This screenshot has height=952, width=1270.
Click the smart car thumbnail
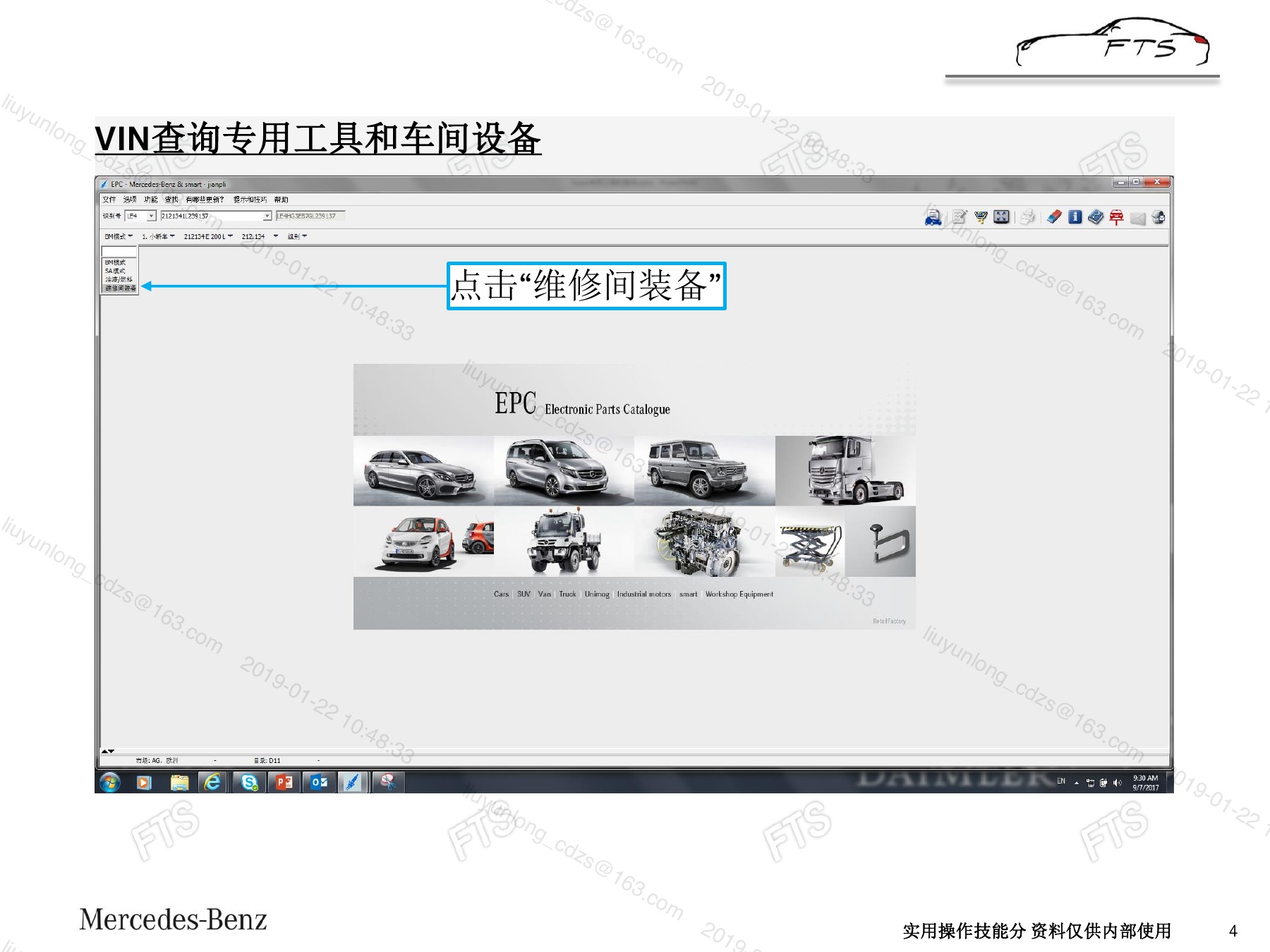click(x=423, y=541)
